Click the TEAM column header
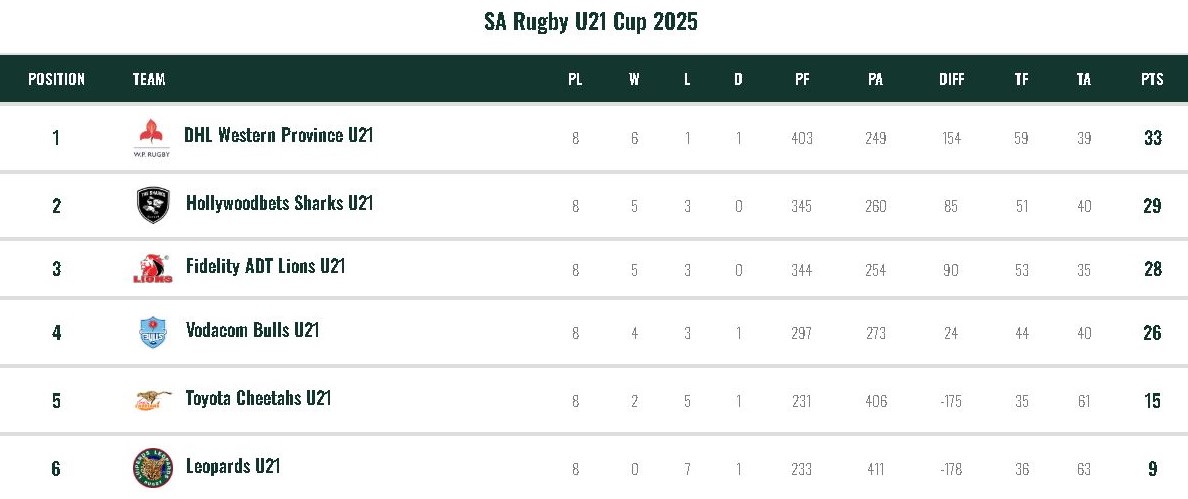1188x499 pixels. tap(149, 79)
